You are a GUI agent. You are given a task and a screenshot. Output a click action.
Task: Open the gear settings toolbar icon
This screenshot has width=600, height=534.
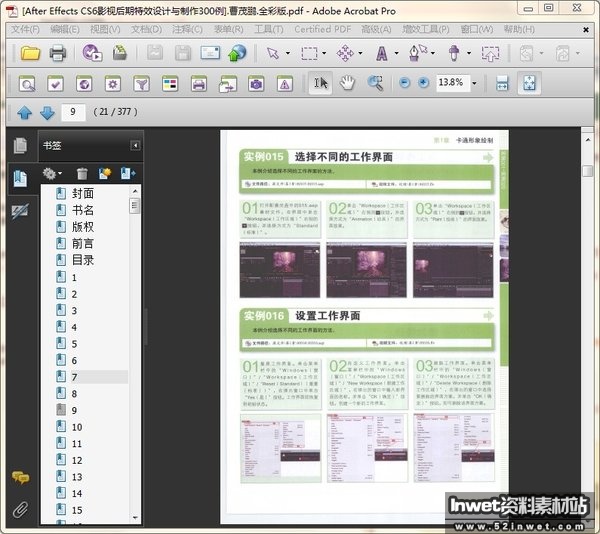click(112, 83)
